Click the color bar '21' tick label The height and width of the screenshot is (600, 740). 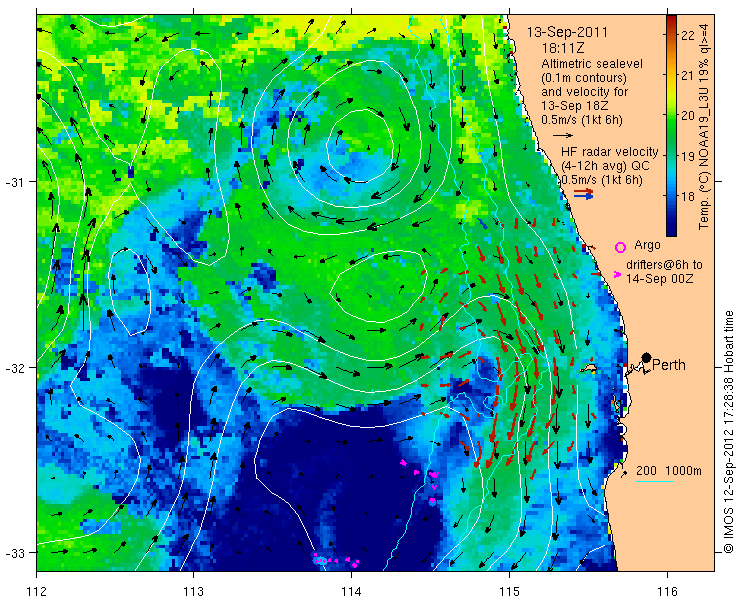click(x=688, y=76)
